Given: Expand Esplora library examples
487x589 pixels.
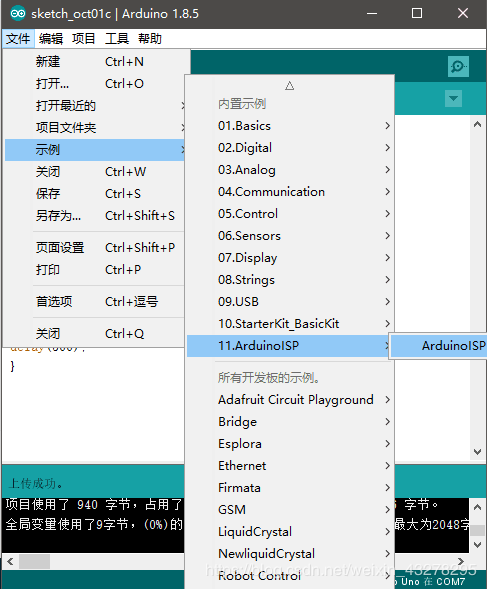Looking at the screenshot, I should pos(290,444).
